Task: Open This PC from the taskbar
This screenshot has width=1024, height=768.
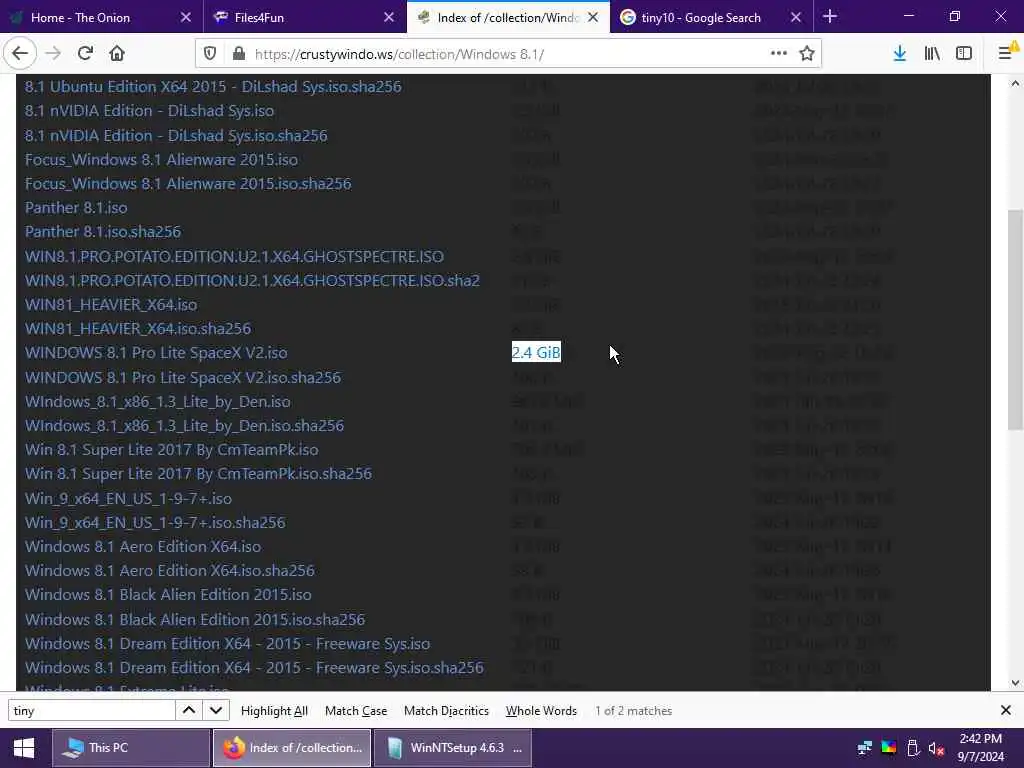Action: 131,748
